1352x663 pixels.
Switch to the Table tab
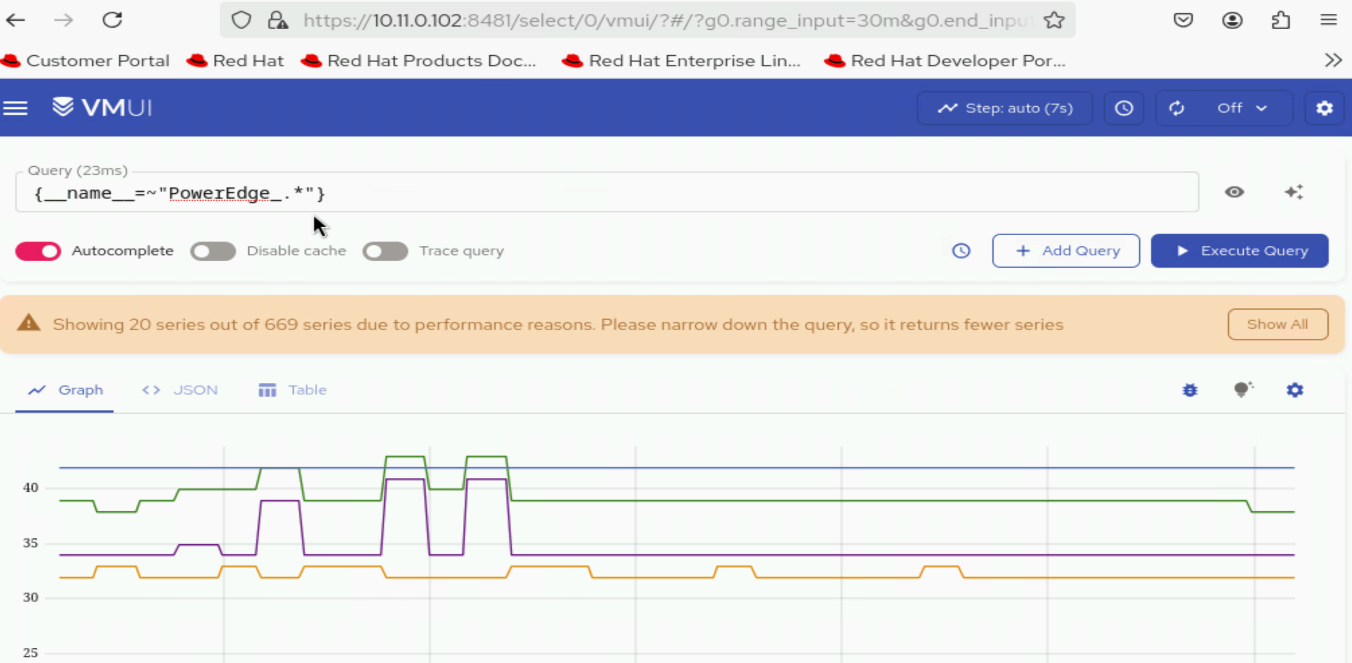click(x=293, y=390)
